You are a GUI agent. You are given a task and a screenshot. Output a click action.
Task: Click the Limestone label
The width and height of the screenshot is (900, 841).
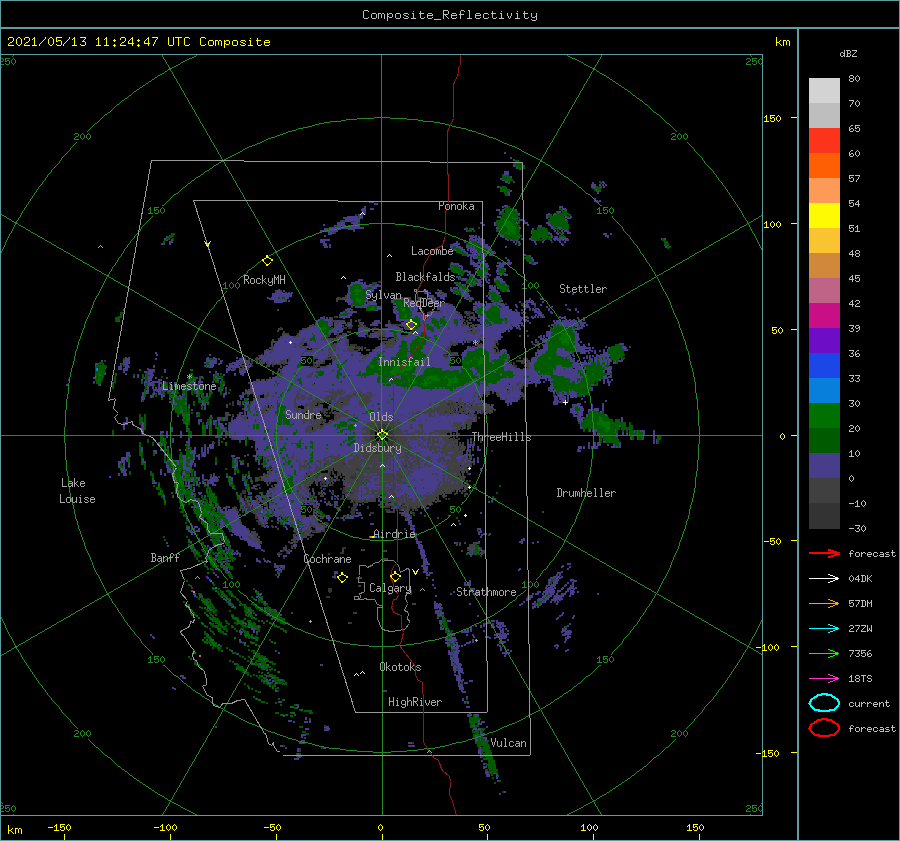[x=189, y=386]
